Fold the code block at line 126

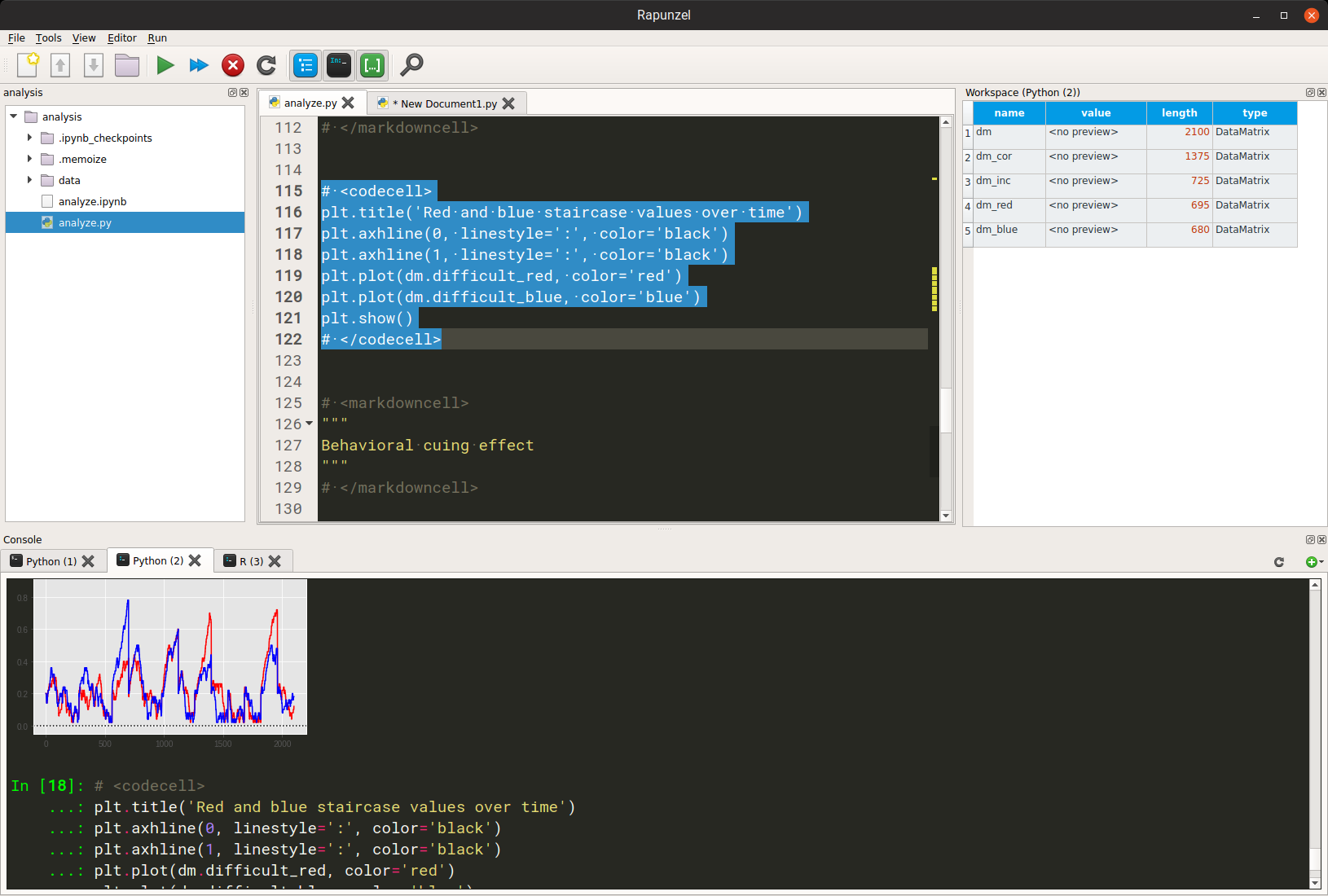[309, 424]
